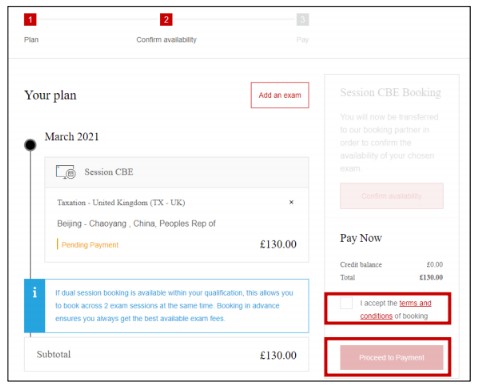
Task: Click the Pending Payment status label
Action: point(90,245)
